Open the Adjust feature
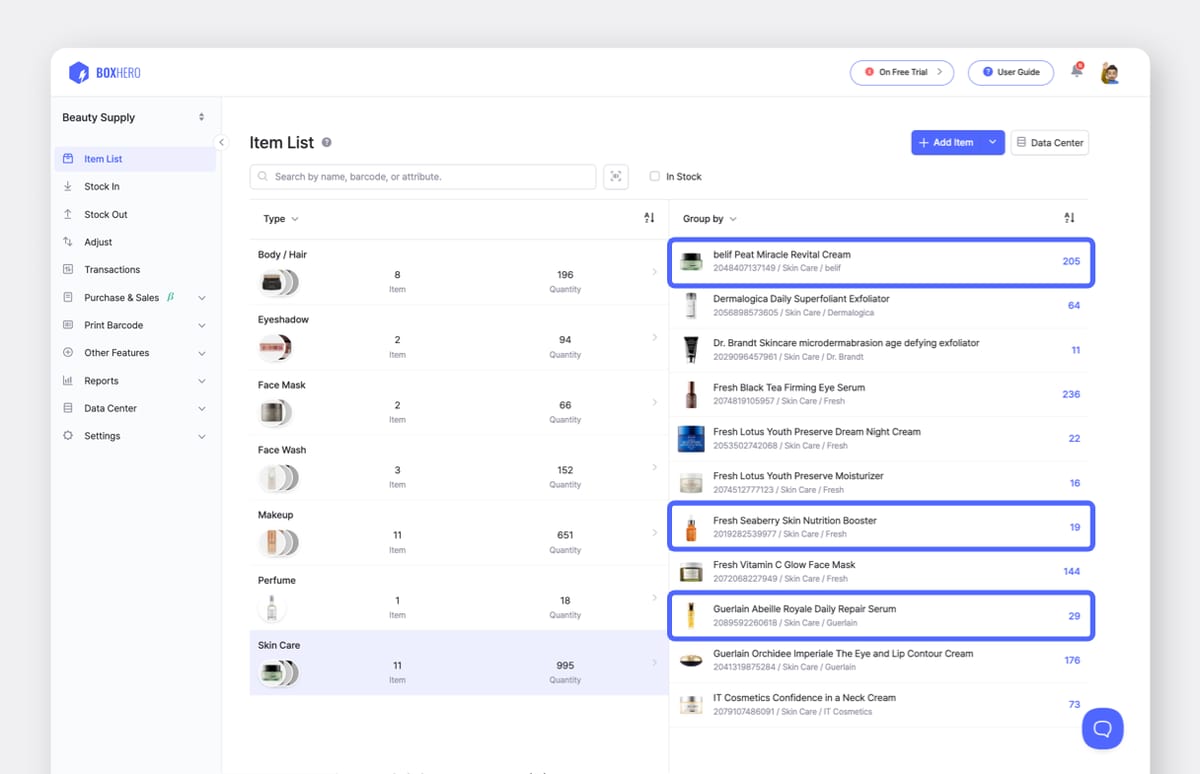Image resolution: width=1200 pixels, height=774 pixels. [x=98, y=241]
